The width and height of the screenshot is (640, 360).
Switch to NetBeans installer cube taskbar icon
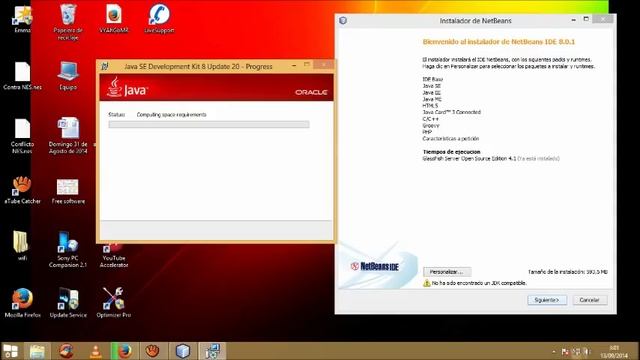point(182,351)
